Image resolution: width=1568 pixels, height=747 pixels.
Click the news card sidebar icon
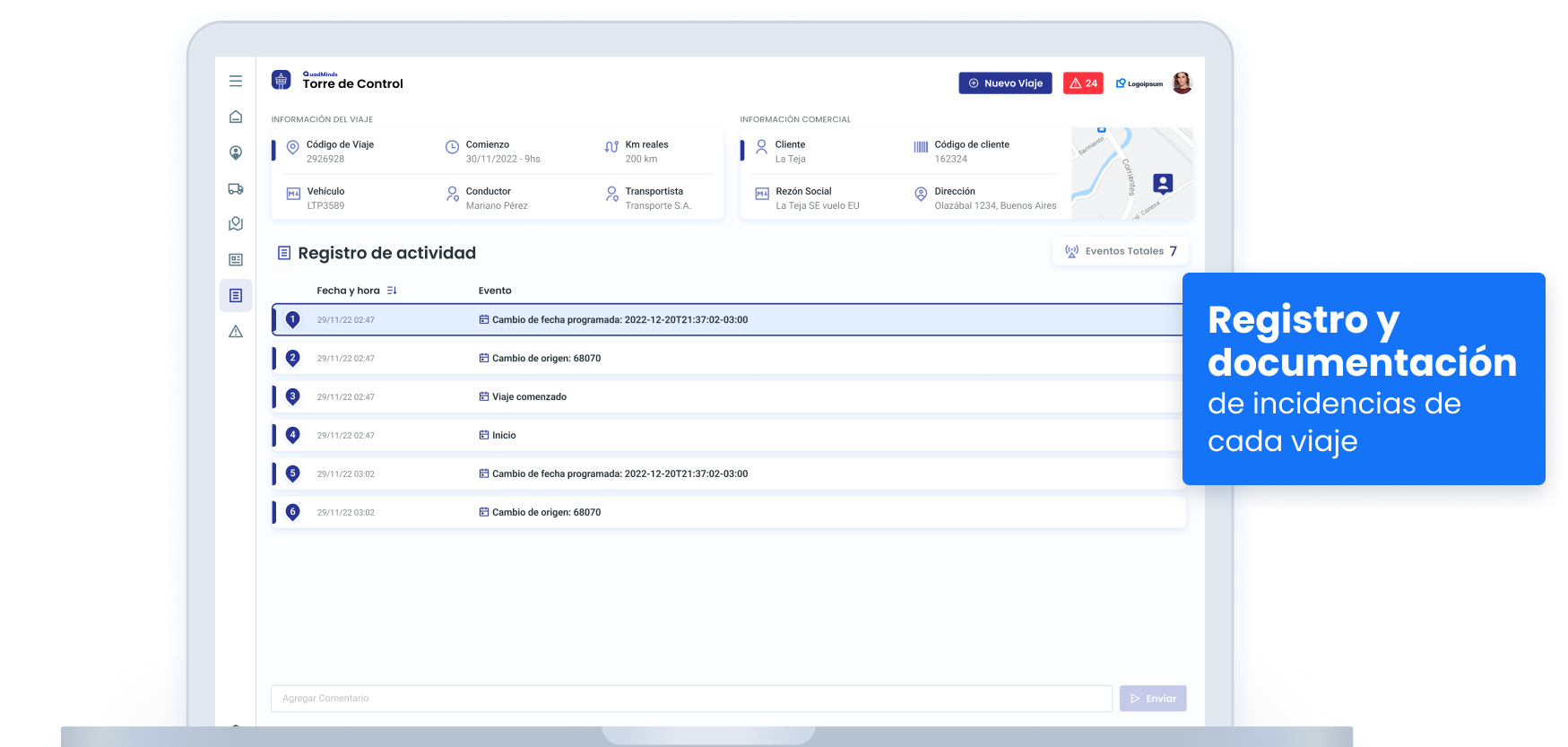click(236, 260)
